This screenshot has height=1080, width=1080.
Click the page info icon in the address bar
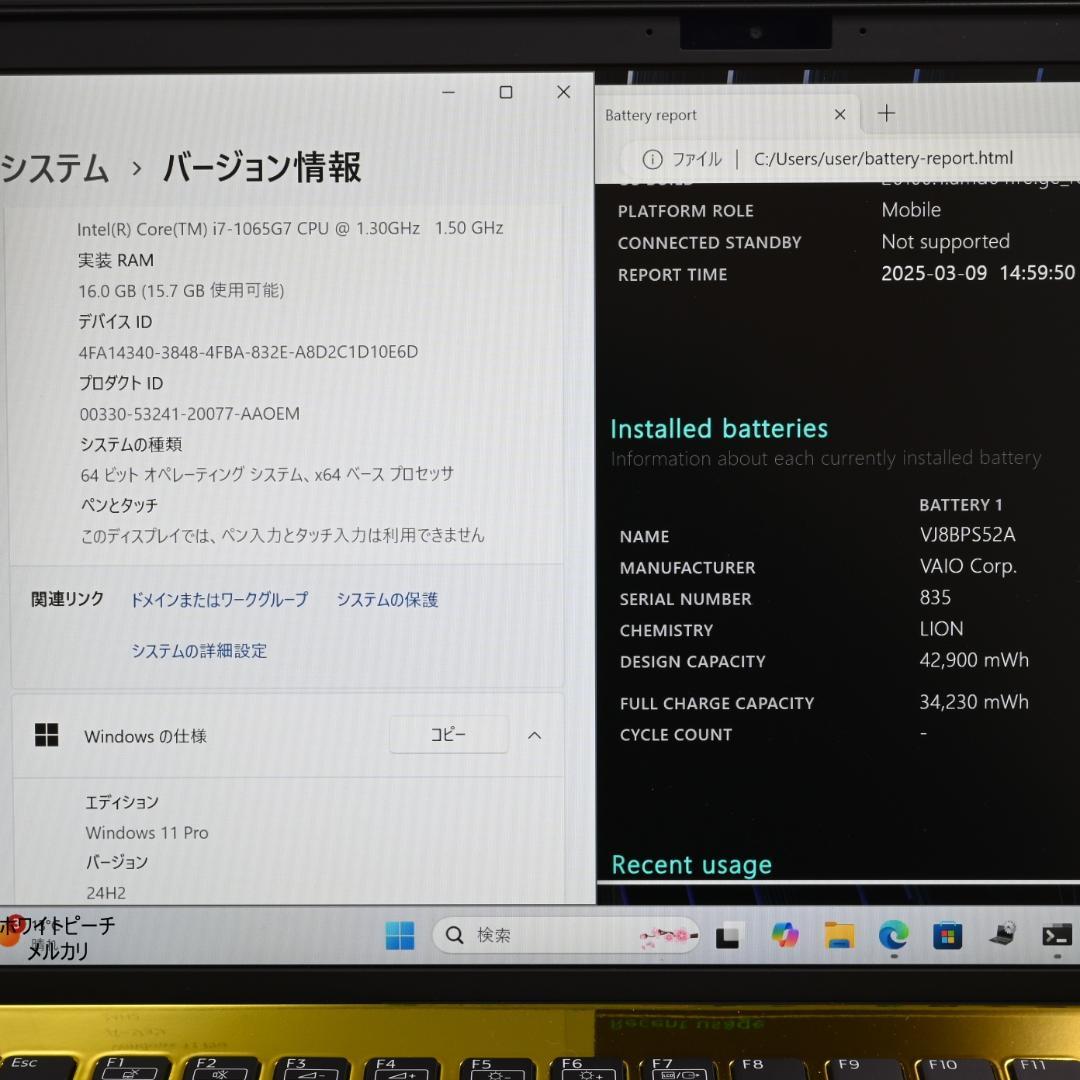click(652, 158)
